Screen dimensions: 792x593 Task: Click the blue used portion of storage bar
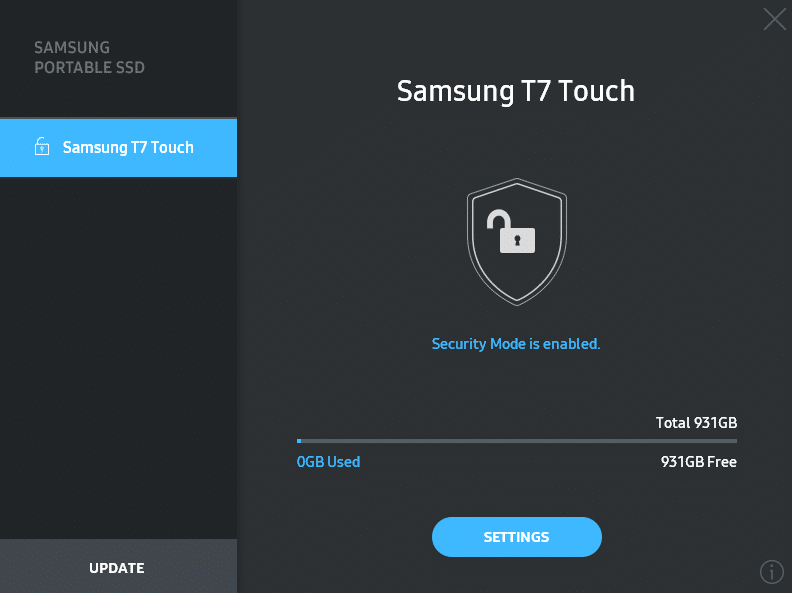tap(299, 441)
